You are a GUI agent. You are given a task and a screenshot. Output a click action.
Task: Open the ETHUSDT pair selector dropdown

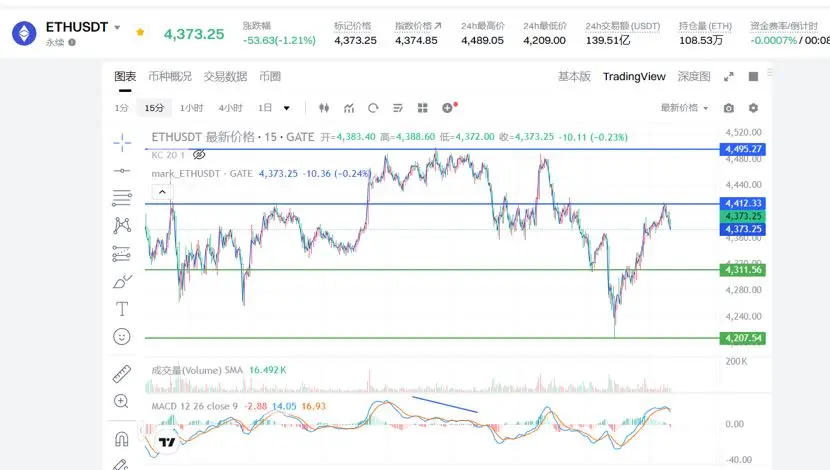118,28
